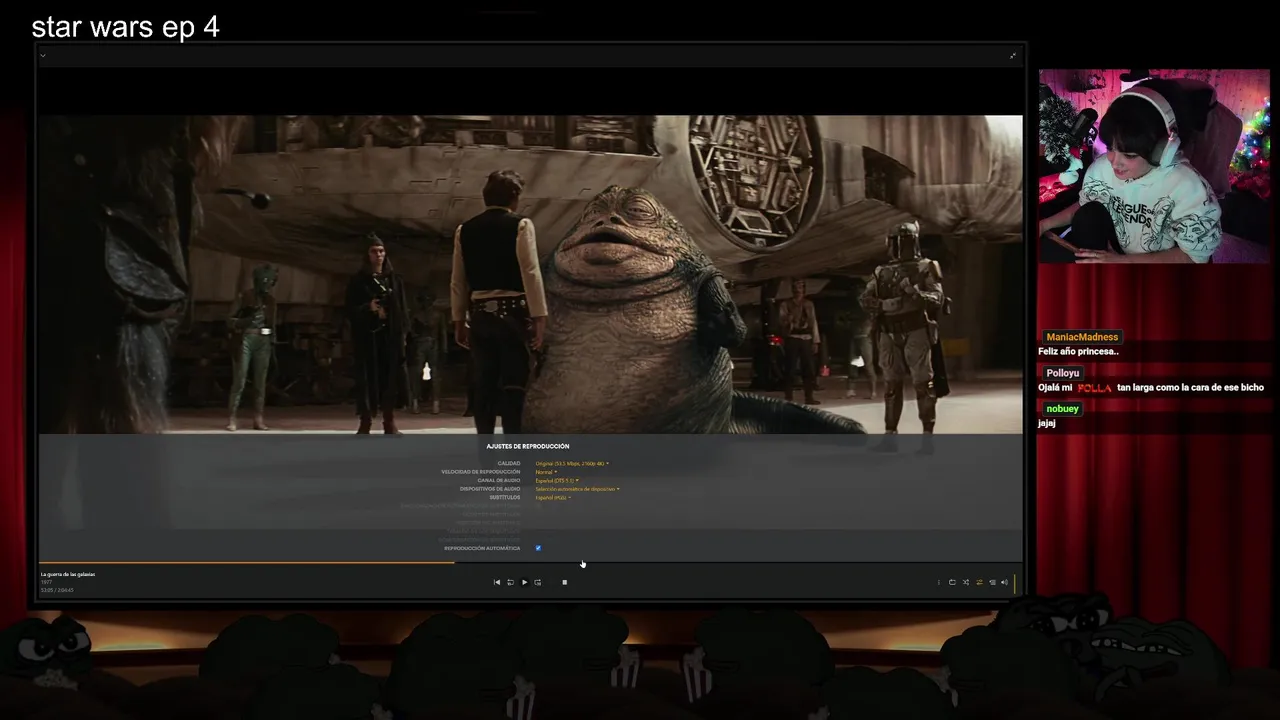Toggle the shuffle icon
Image resolution: width=1280 pixels, height=720 pixels.
point(966,582)
